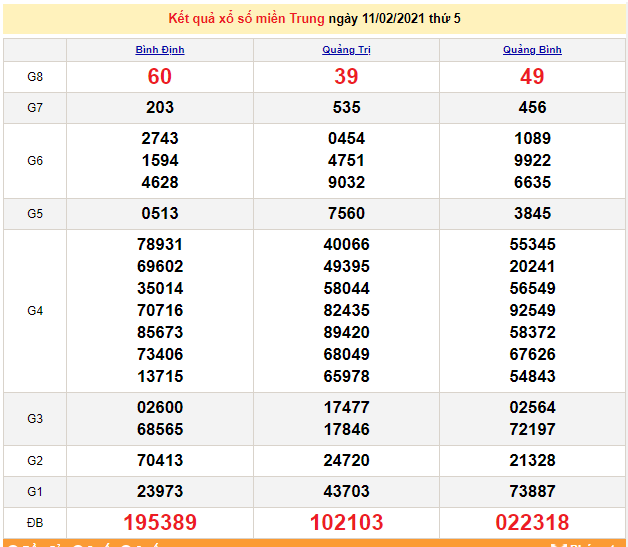Click the G7 number 535
628x547 pixels.
pyautogui.click(x=346, y=108)
